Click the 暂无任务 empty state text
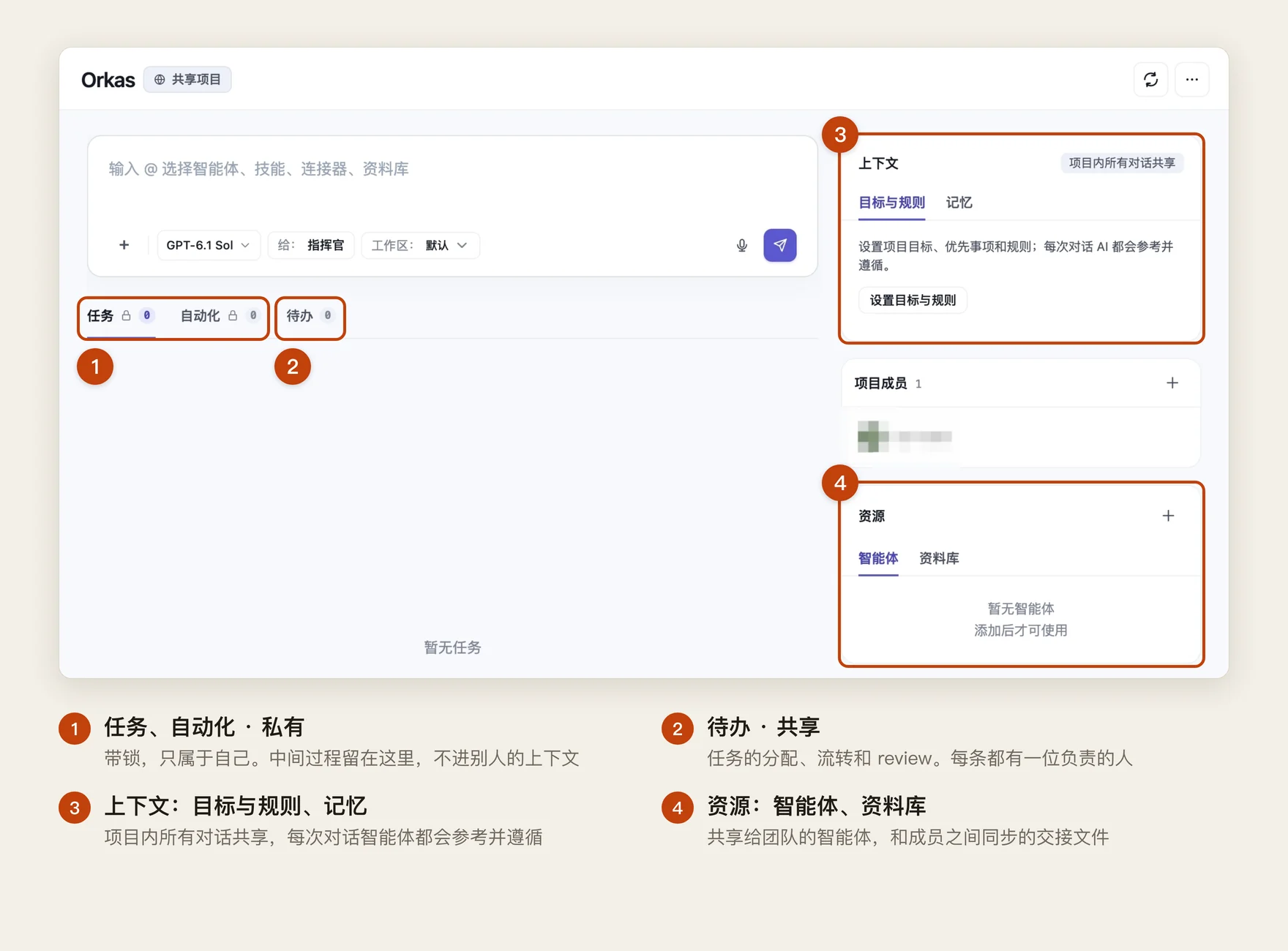1288x951 pixels. [x=452, y=647]
